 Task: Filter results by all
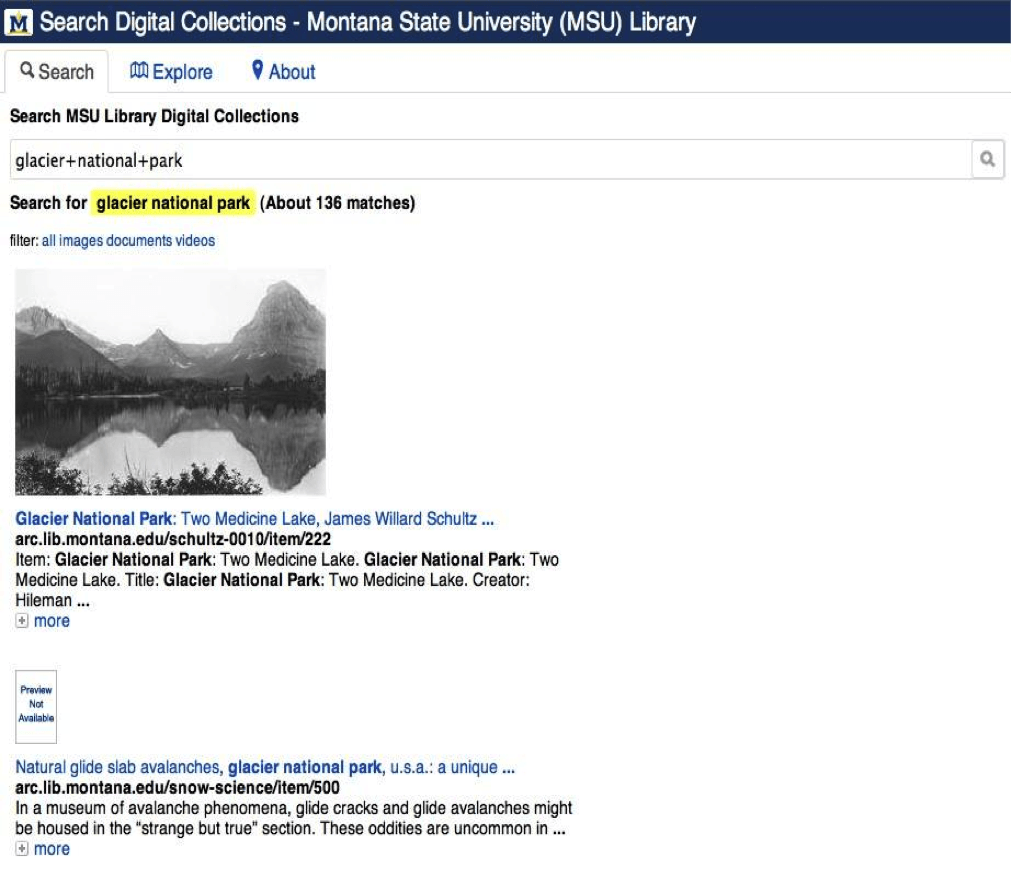tap(49, 241)
